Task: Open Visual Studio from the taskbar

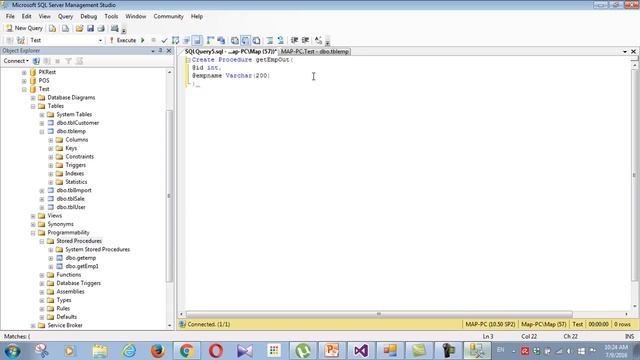Action: (361, 351)
